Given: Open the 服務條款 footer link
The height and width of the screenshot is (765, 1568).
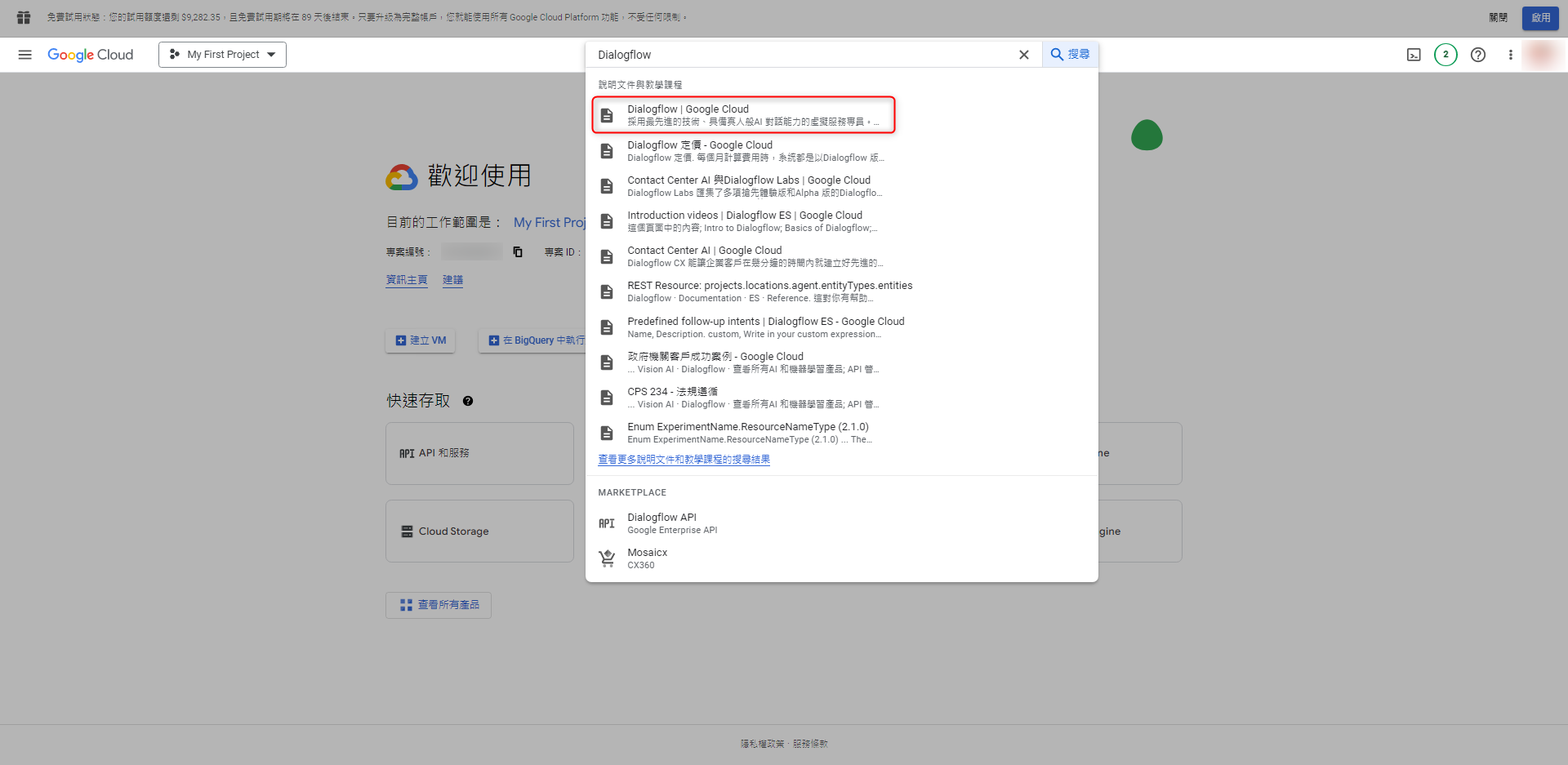Looking at the screenshot, I should (810, 744).
